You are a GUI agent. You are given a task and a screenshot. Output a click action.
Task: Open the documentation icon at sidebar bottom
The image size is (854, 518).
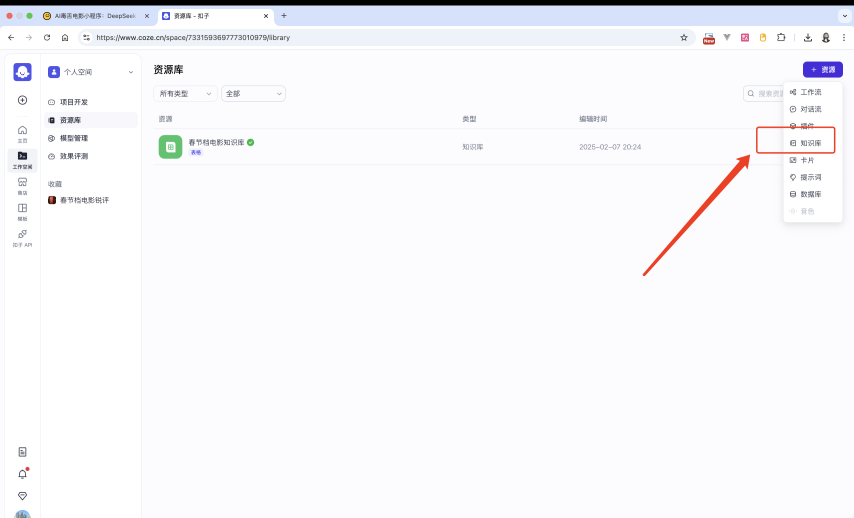pos(22,452)
